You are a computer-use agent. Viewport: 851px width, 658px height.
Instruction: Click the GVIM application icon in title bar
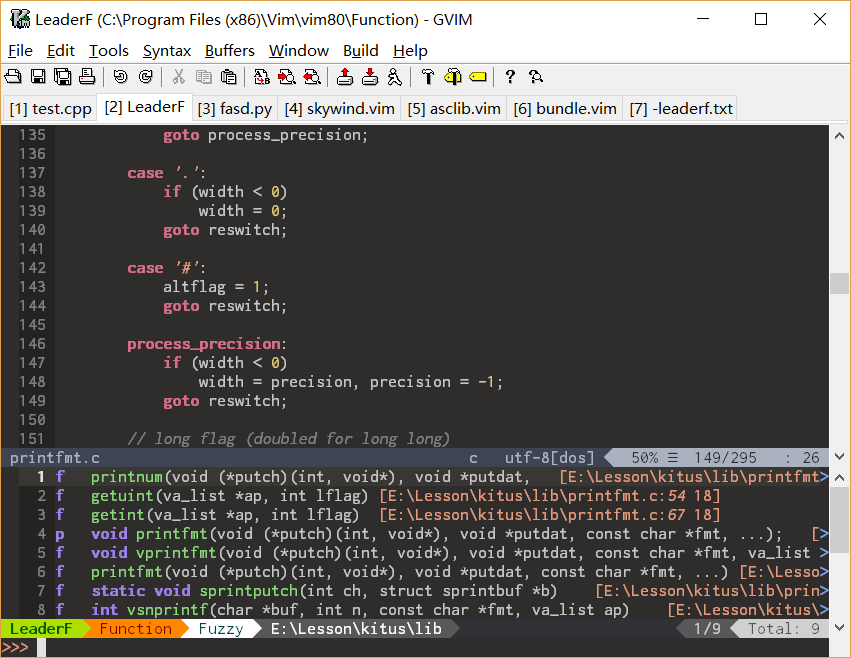point(20,19)
